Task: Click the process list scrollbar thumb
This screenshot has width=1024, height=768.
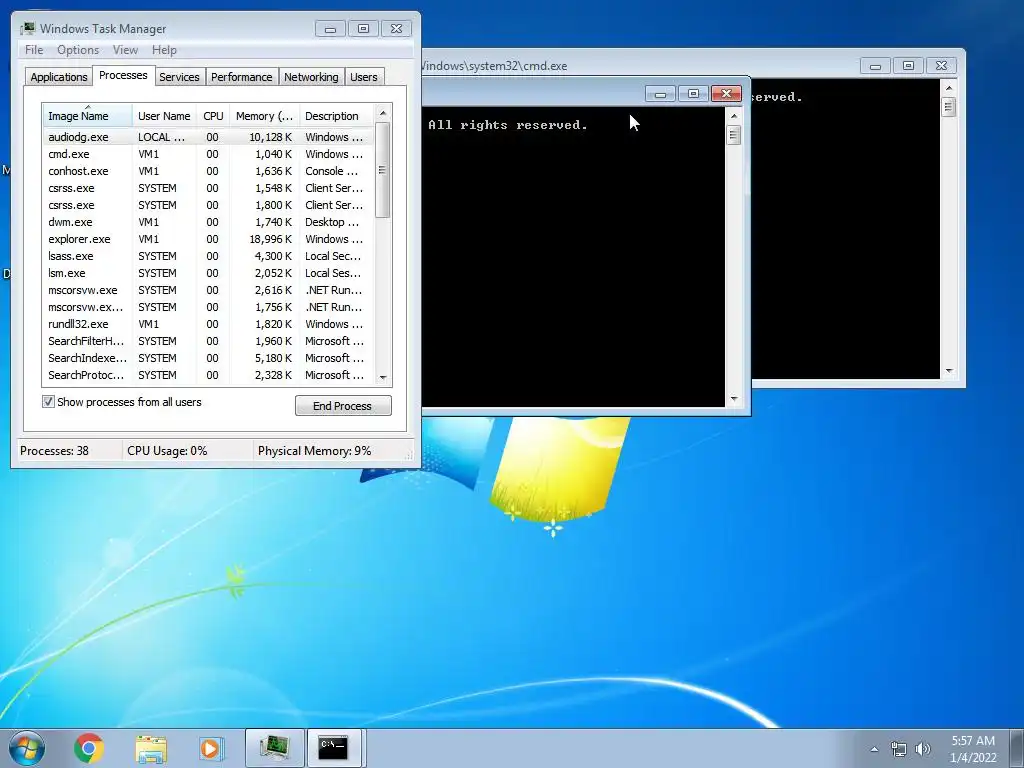Action: tap(383, 170)
